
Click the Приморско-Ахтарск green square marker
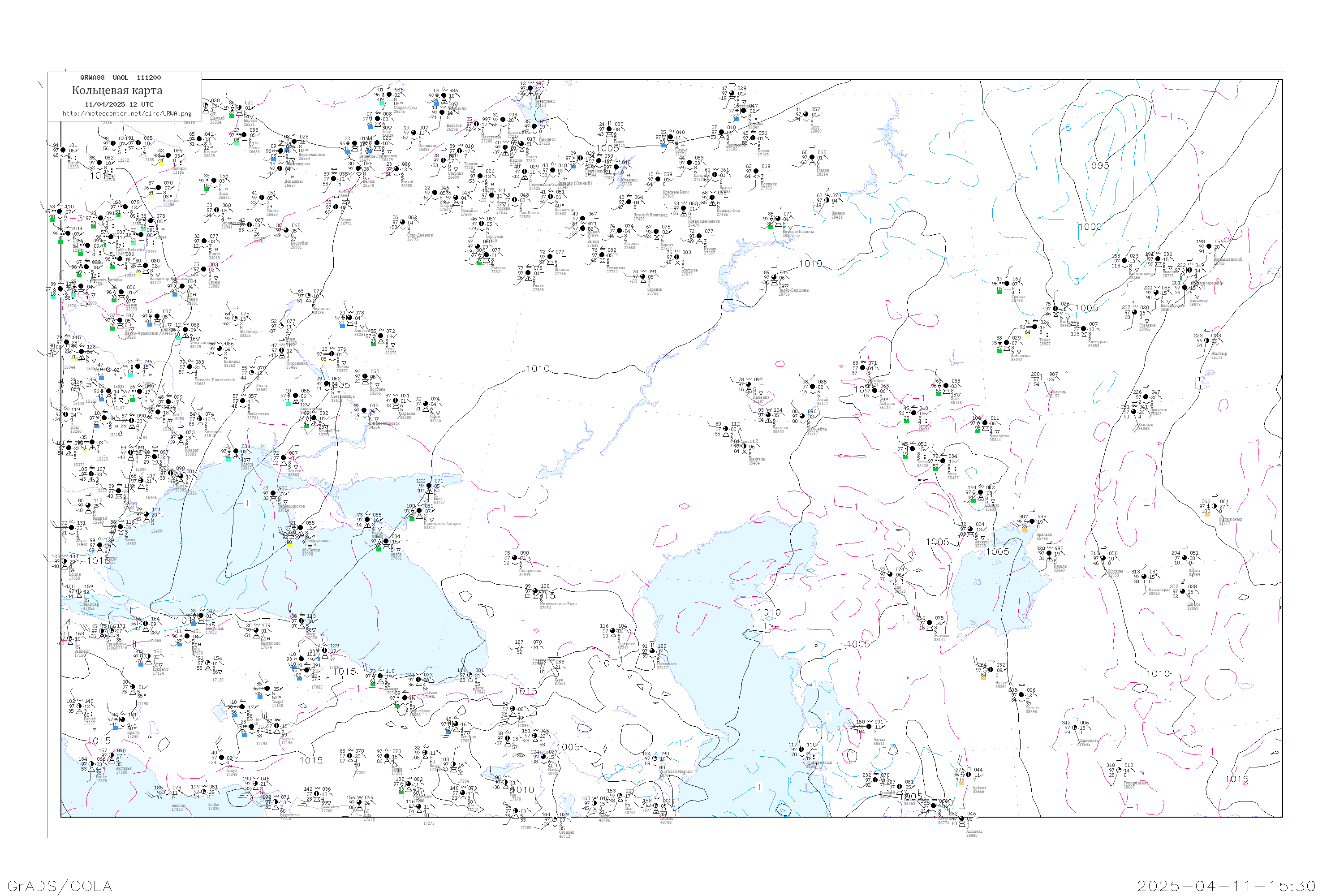coord(412,519)
